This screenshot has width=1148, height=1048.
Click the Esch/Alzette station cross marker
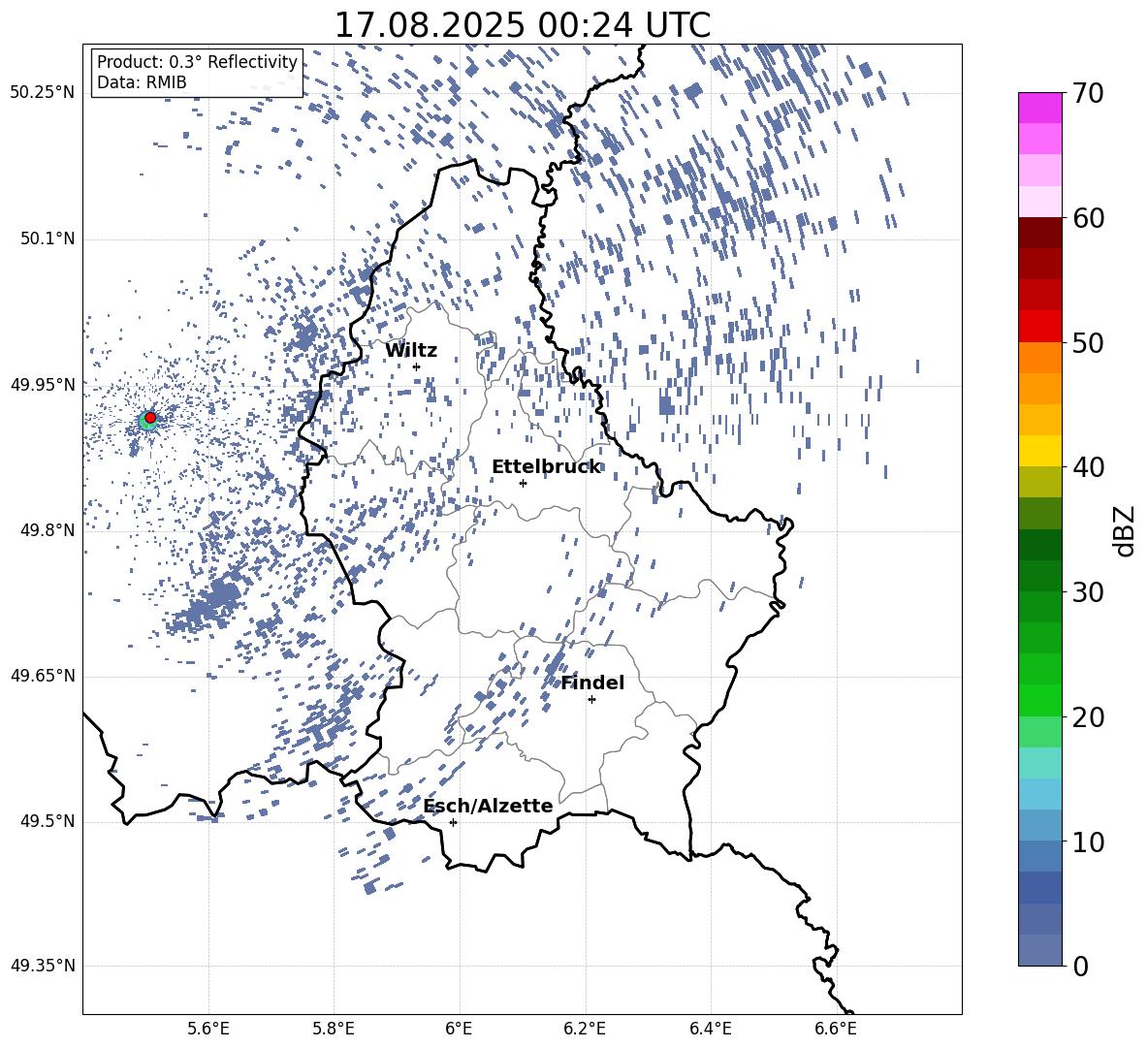[x=453, y=822]
